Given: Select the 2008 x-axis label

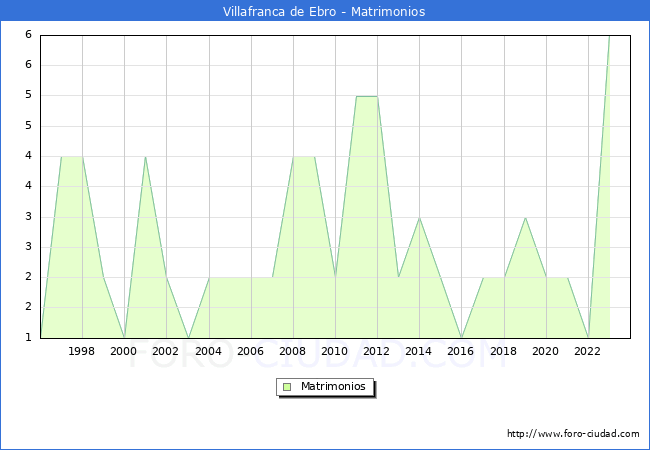Looking at the screenshot, I should [x=293, y=351].
